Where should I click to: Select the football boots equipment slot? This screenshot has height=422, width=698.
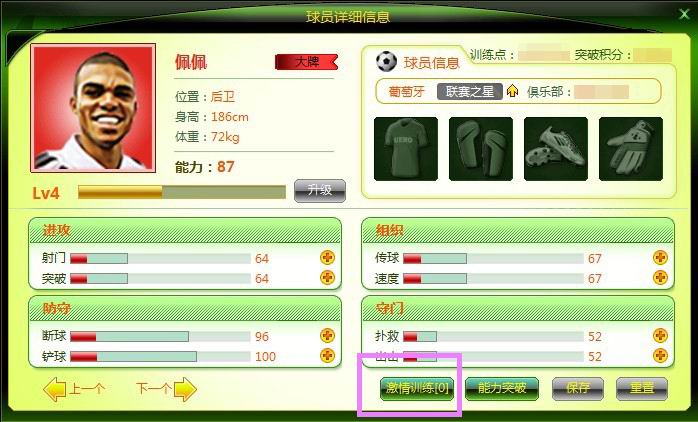[556, 149]
